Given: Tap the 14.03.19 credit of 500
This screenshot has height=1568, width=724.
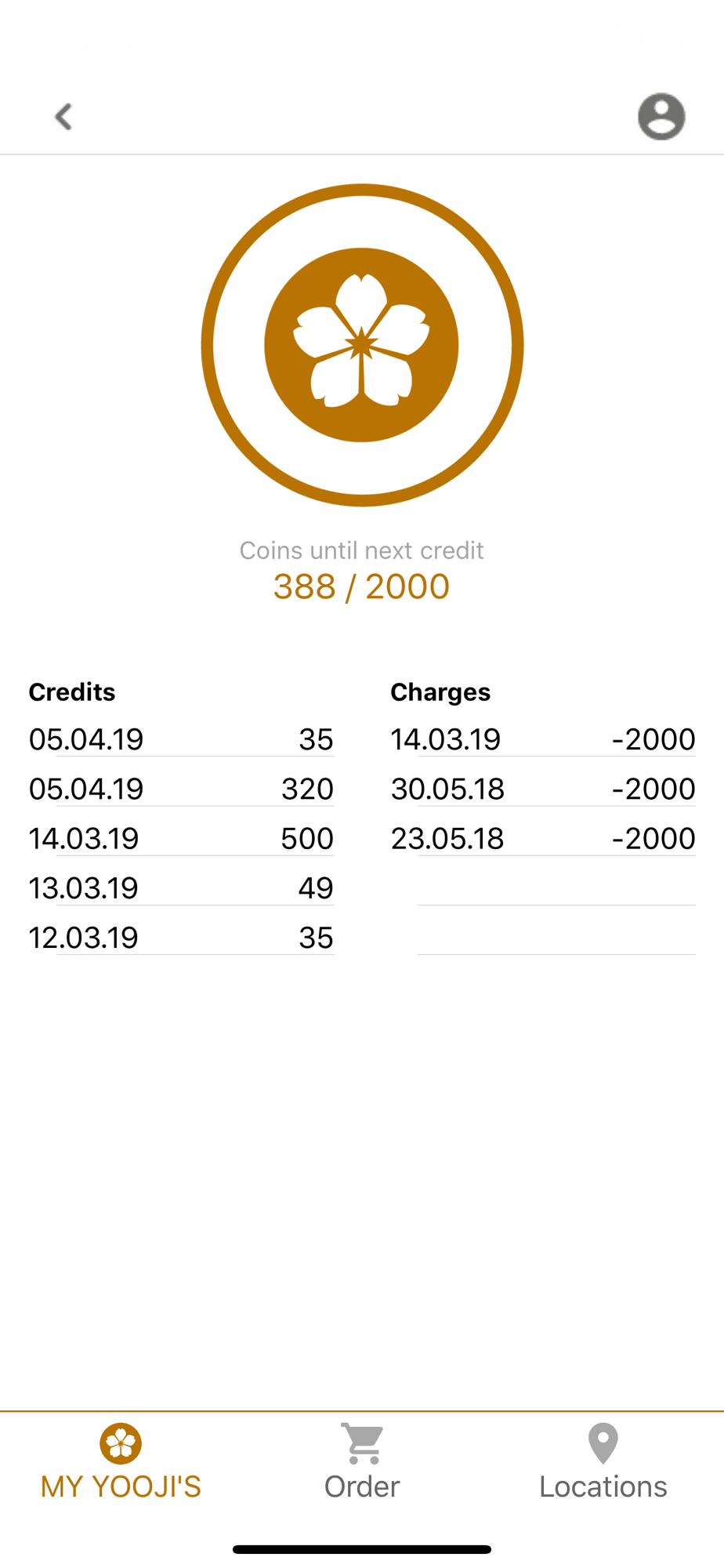Looking at the screenshot, I should (181, 838).
